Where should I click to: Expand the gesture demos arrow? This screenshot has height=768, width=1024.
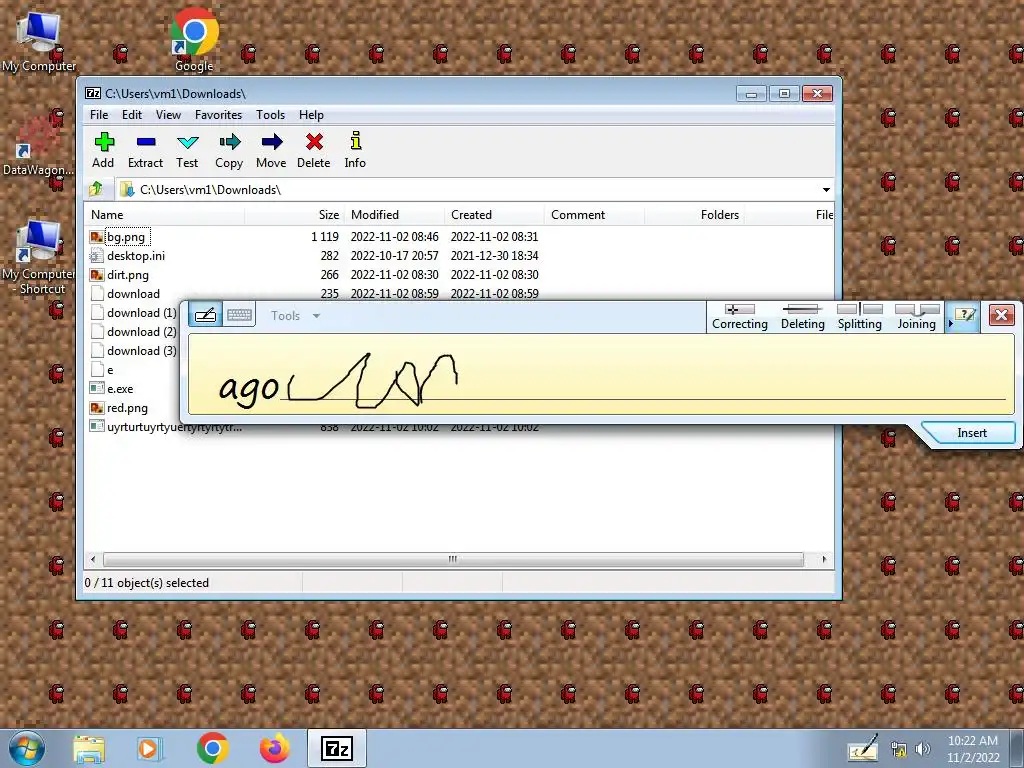pyautogui.click(x=950, y=323)
